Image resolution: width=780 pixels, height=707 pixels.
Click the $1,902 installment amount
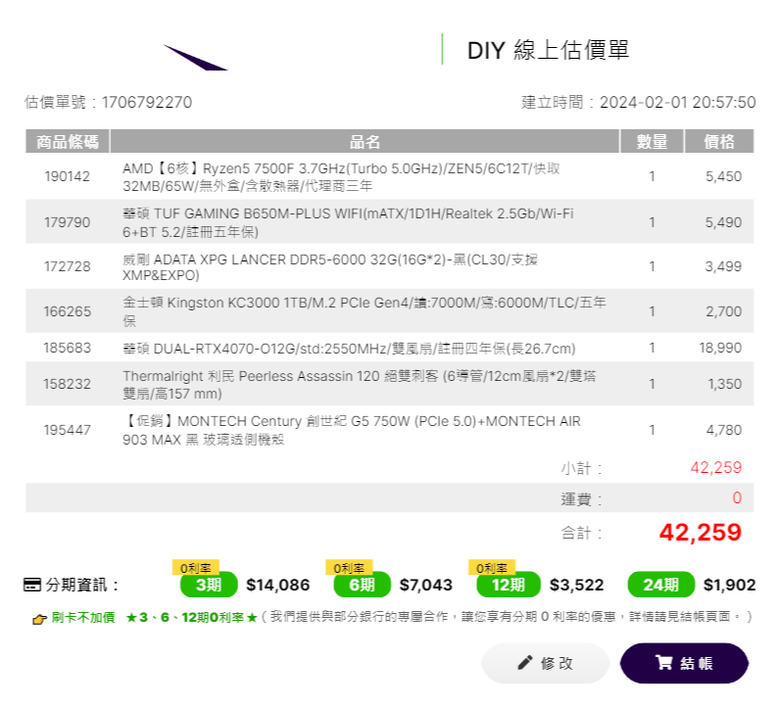[x=729, y=585]
